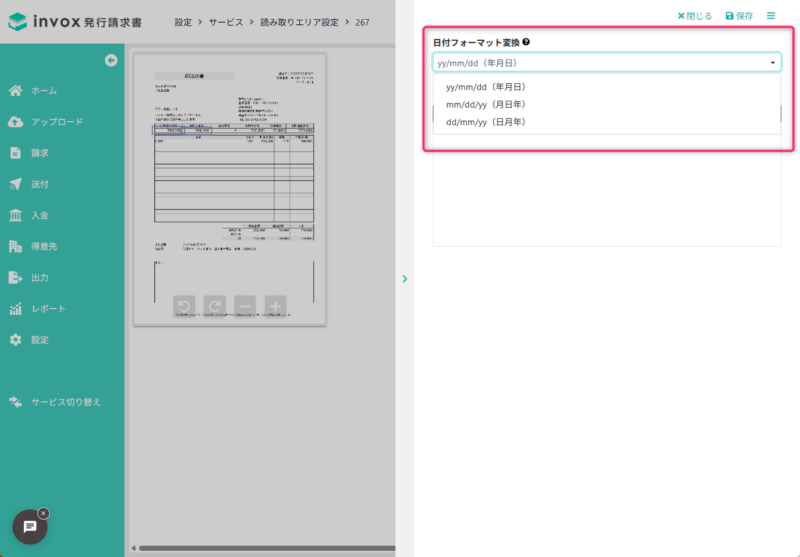Viewport: 800px width, 557px height.
Task: Click the レポート chart icon
Action: pos(15,309)
